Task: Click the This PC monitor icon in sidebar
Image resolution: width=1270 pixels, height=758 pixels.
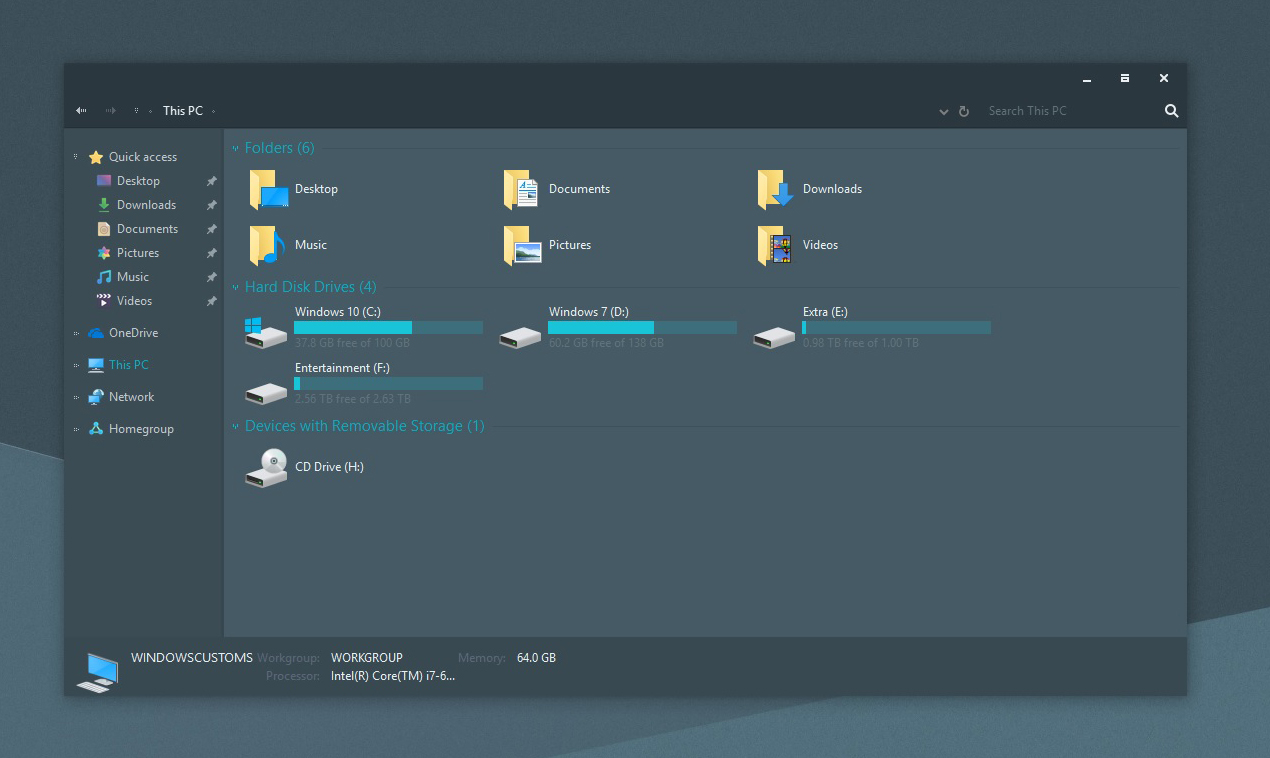Action: coord(95,364)
